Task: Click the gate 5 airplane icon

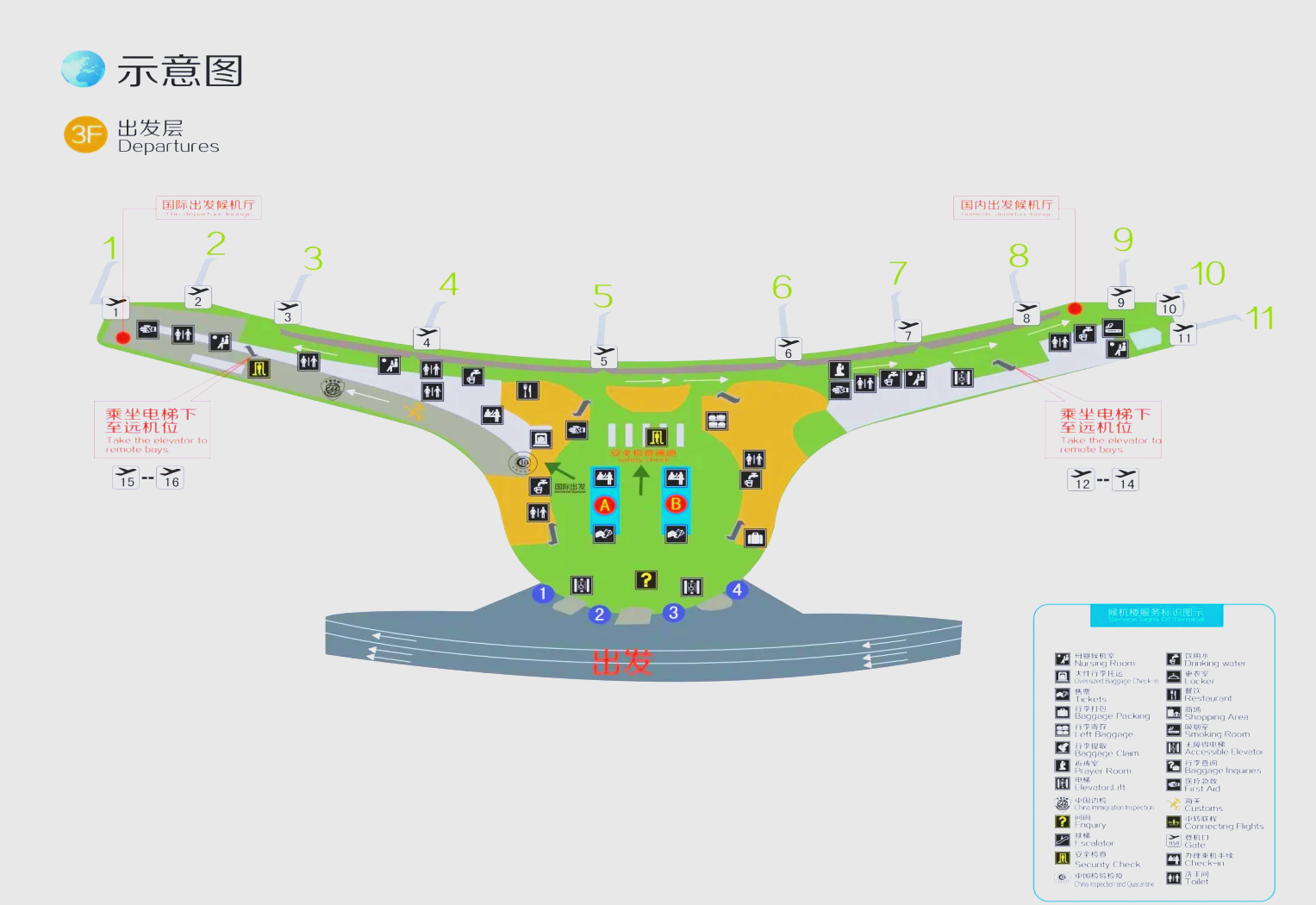Action: click(603, 357)
